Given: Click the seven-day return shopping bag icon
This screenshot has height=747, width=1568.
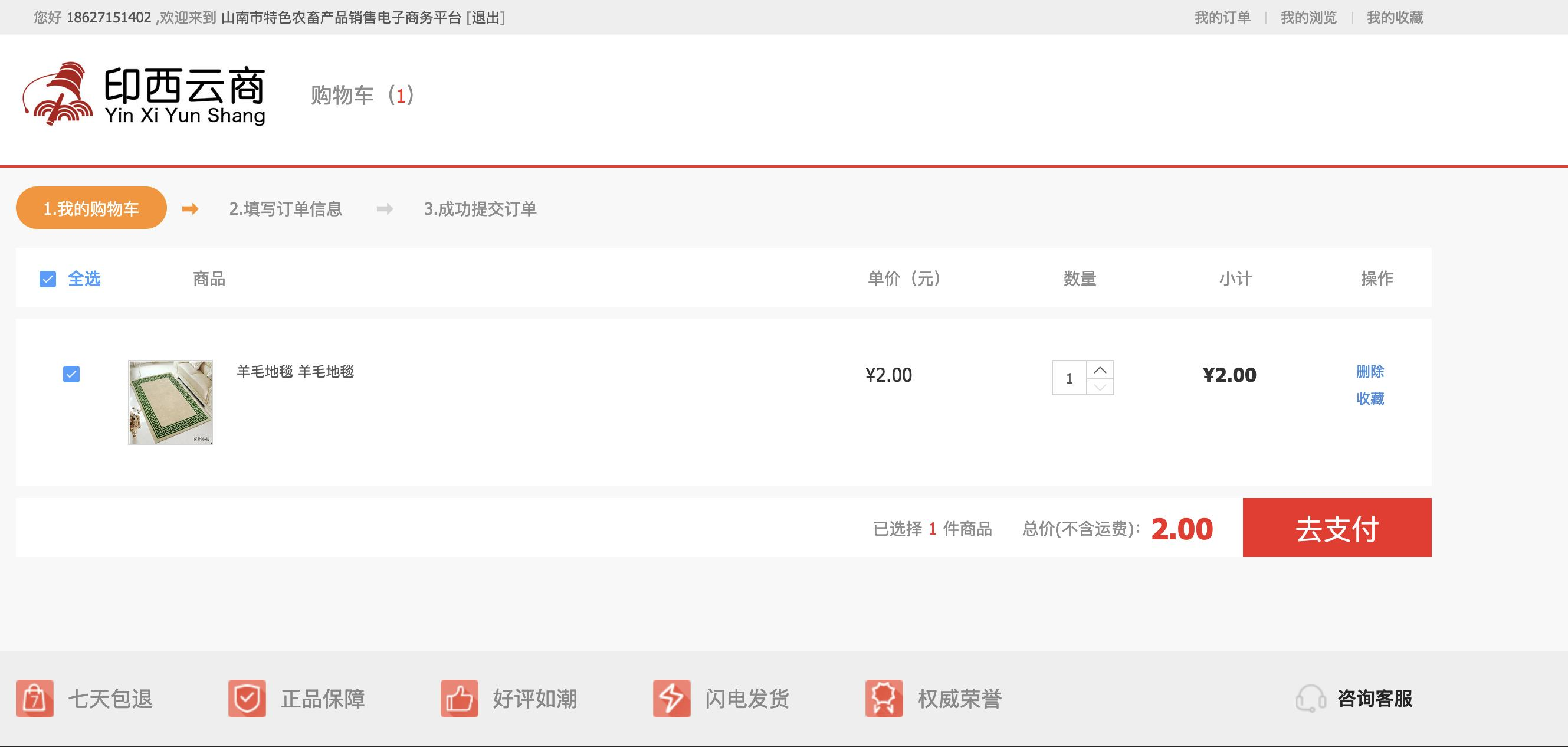Looking at the screenshot, I should [35, 698].
